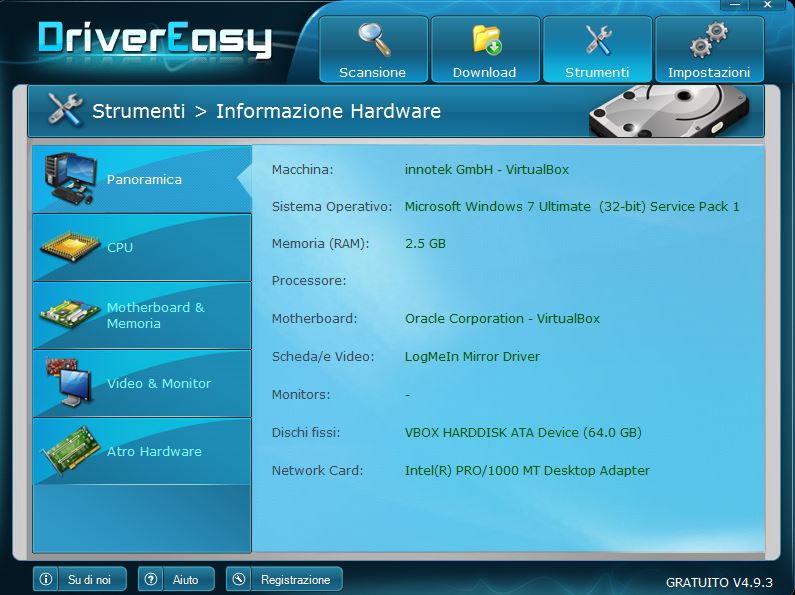Click the Registrazione button
795x595 pixels.
click(284, 579)
